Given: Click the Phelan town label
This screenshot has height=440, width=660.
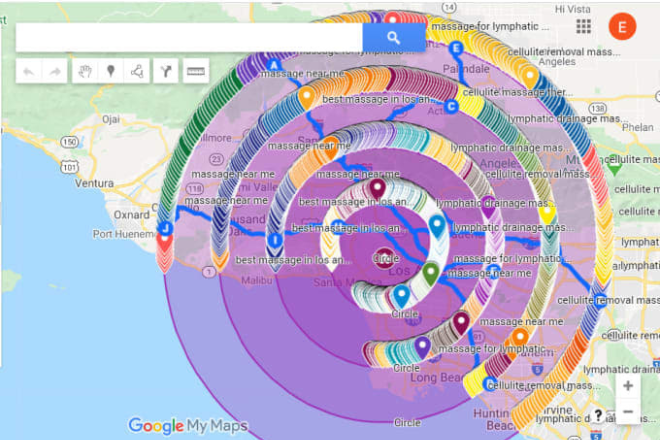Looking at the screenshot, I should [x=638, y=127].
